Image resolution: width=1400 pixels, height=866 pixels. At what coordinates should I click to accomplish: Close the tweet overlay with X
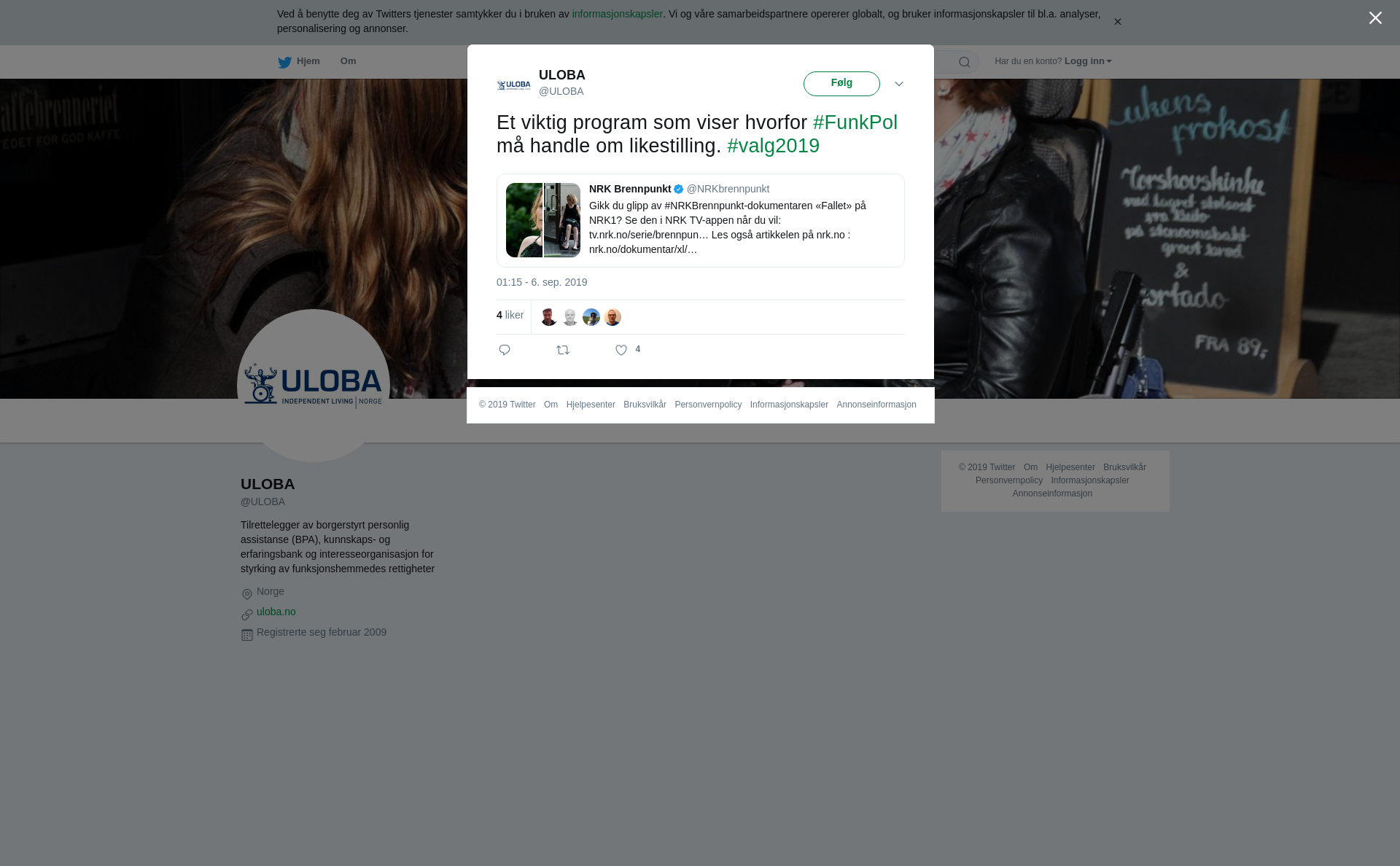pyautogui.click(x=1375, y=18)
